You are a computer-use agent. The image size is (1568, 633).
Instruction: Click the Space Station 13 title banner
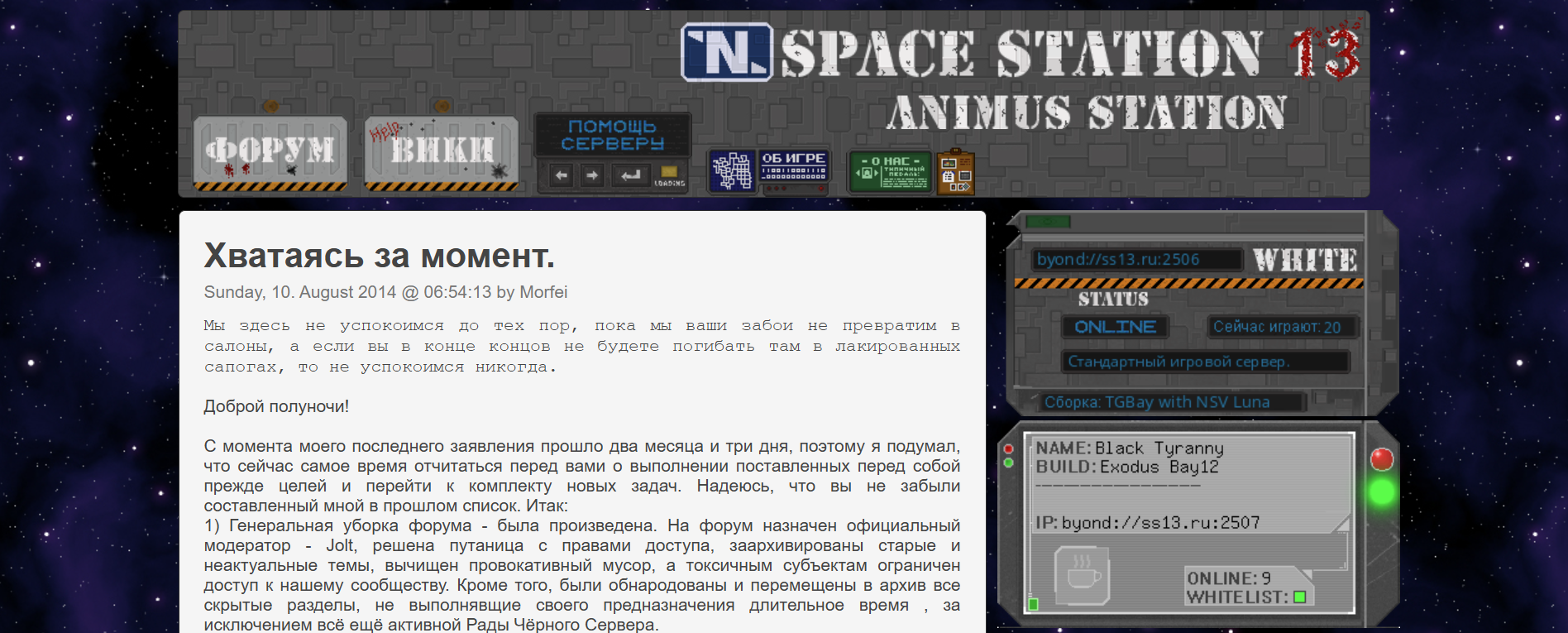1070,54
